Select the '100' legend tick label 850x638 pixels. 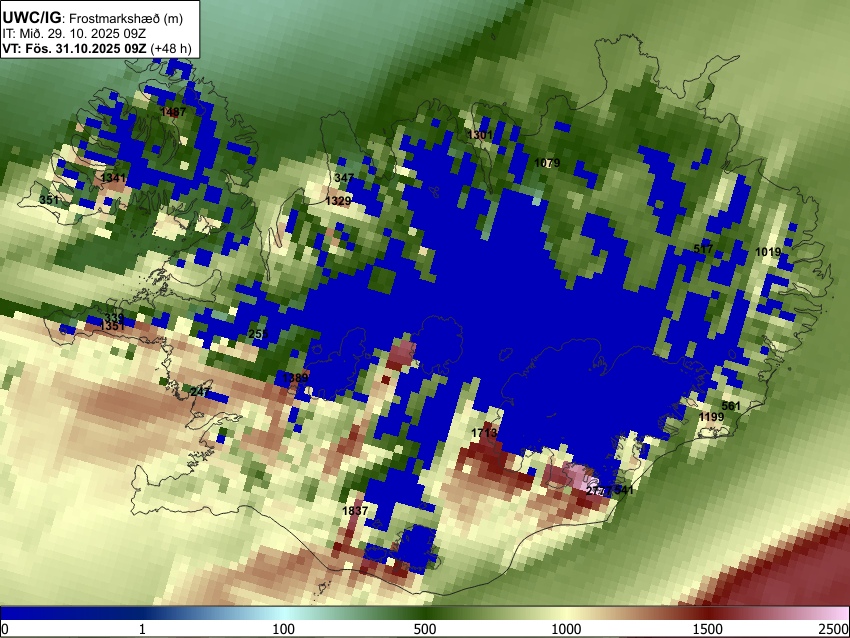coord(284,629)
